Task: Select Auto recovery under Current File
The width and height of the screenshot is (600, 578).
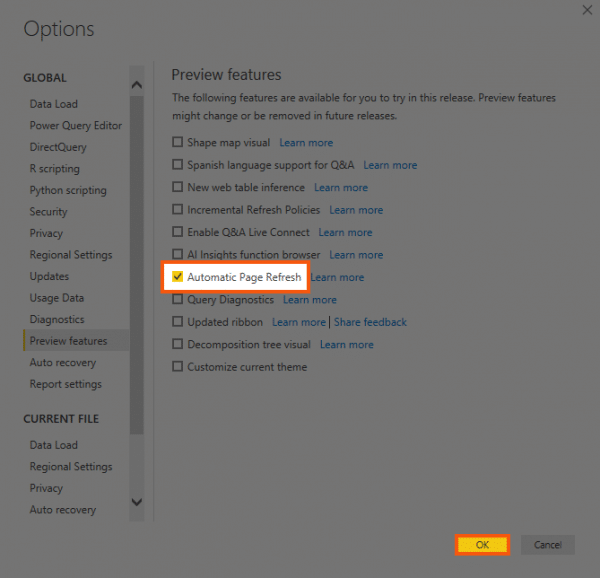Action: tap(63, 510)
